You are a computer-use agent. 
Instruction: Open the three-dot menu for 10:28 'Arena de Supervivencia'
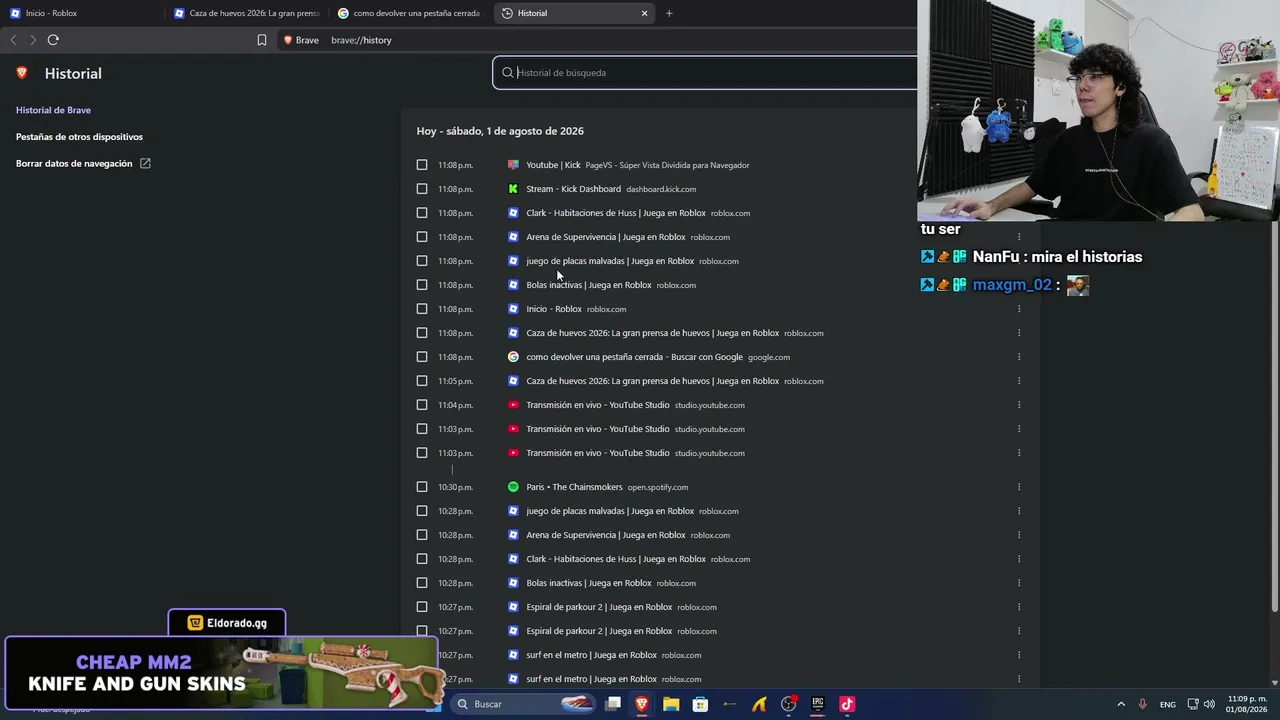1019,535
